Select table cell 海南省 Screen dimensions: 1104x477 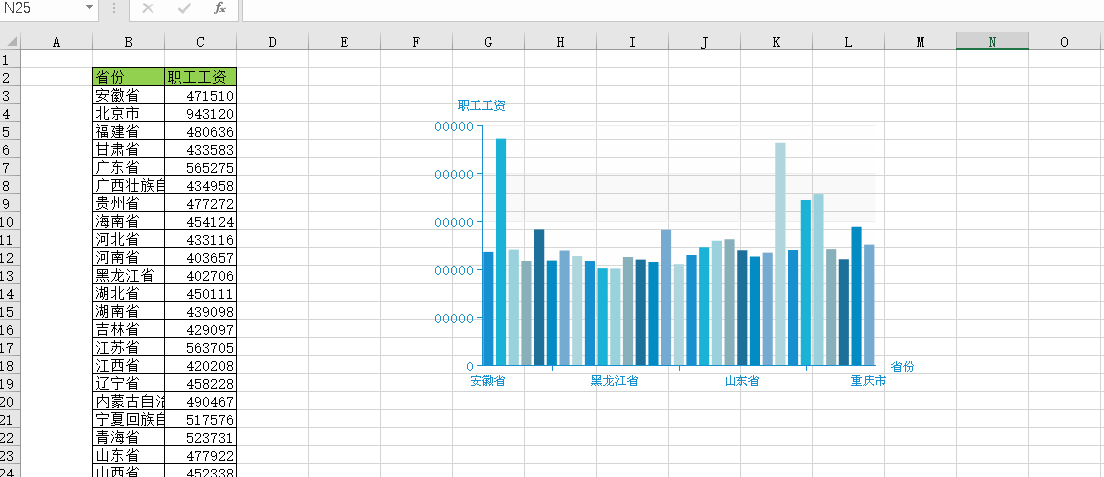coord(128,221)
